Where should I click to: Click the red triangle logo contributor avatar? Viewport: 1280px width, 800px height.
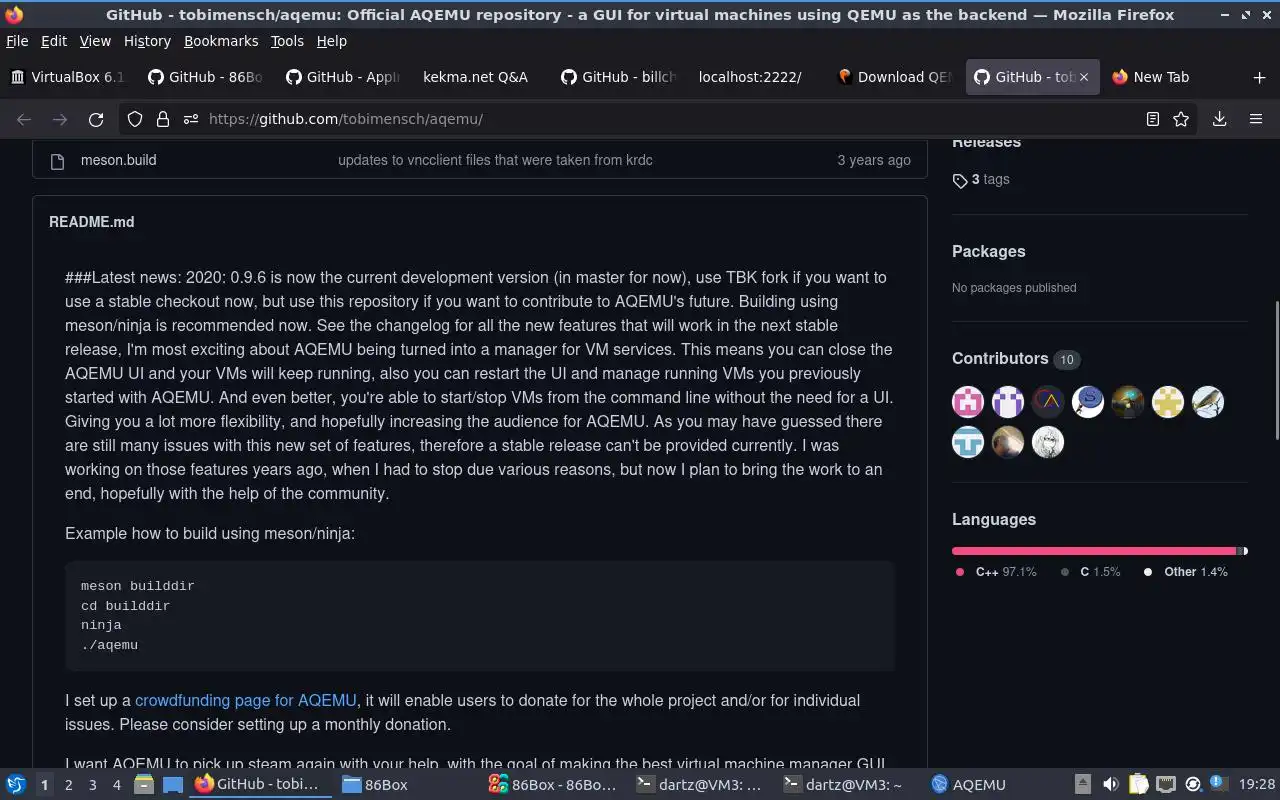[x=1048, y=402]
